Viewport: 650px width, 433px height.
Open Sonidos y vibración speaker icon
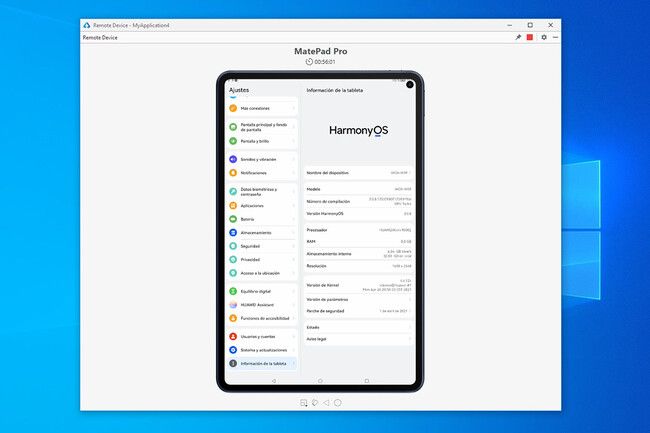click(233, 159)
